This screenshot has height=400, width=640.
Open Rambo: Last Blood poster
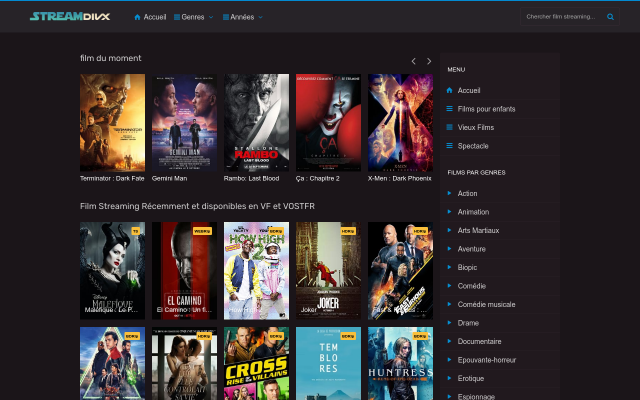click(256, 122)
